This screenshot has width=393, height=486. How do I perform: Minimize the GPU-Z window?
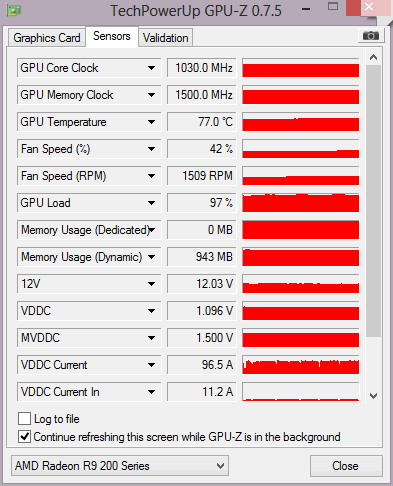point(306,9)
